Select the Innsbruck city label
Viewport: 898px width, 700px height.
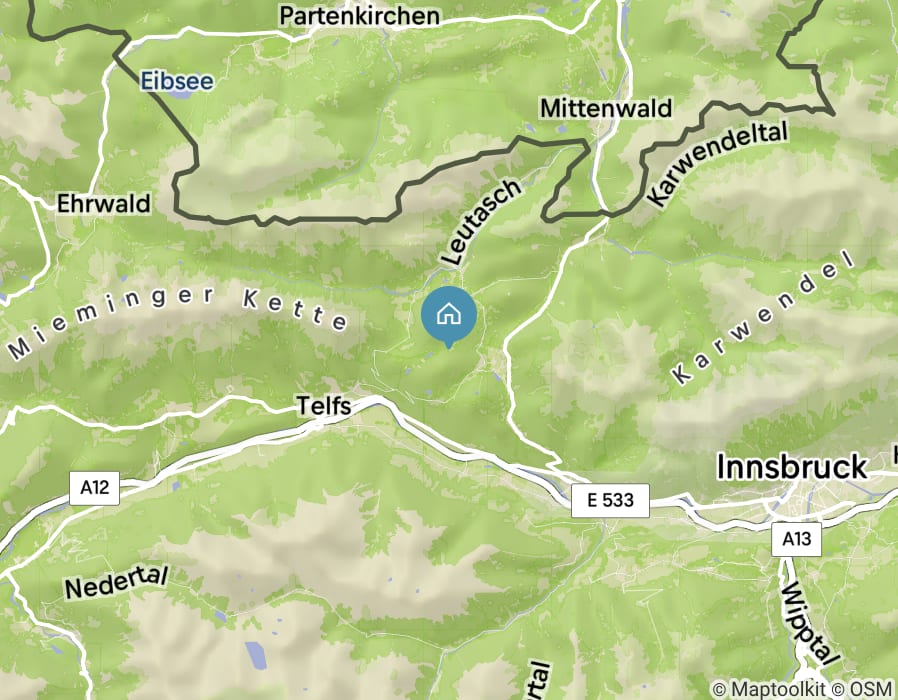click(x=792, y=466)
